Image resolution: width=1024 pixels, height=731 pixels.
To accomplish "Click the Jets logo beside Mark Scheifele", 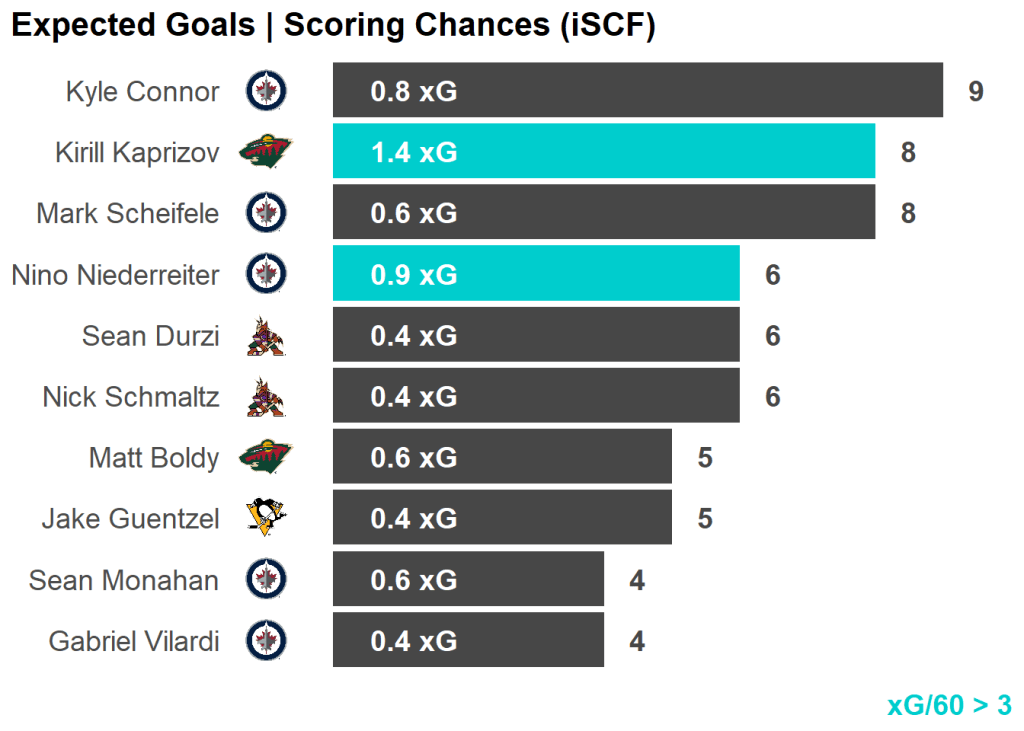I will pos(266,213).
